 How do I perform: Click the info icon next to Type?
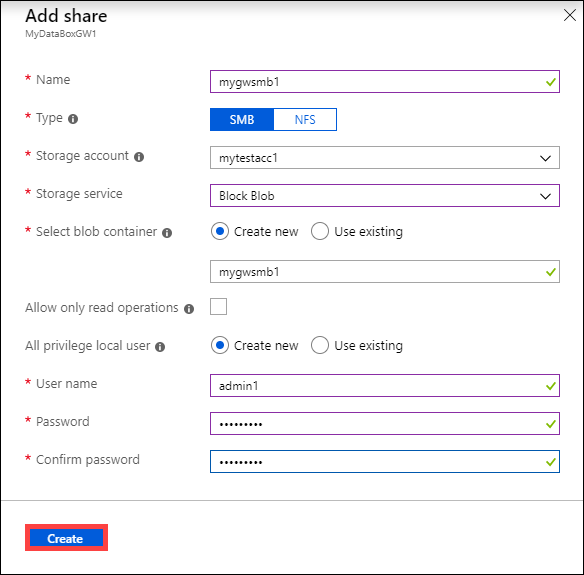pyautogui.click(x=73, y=119)
